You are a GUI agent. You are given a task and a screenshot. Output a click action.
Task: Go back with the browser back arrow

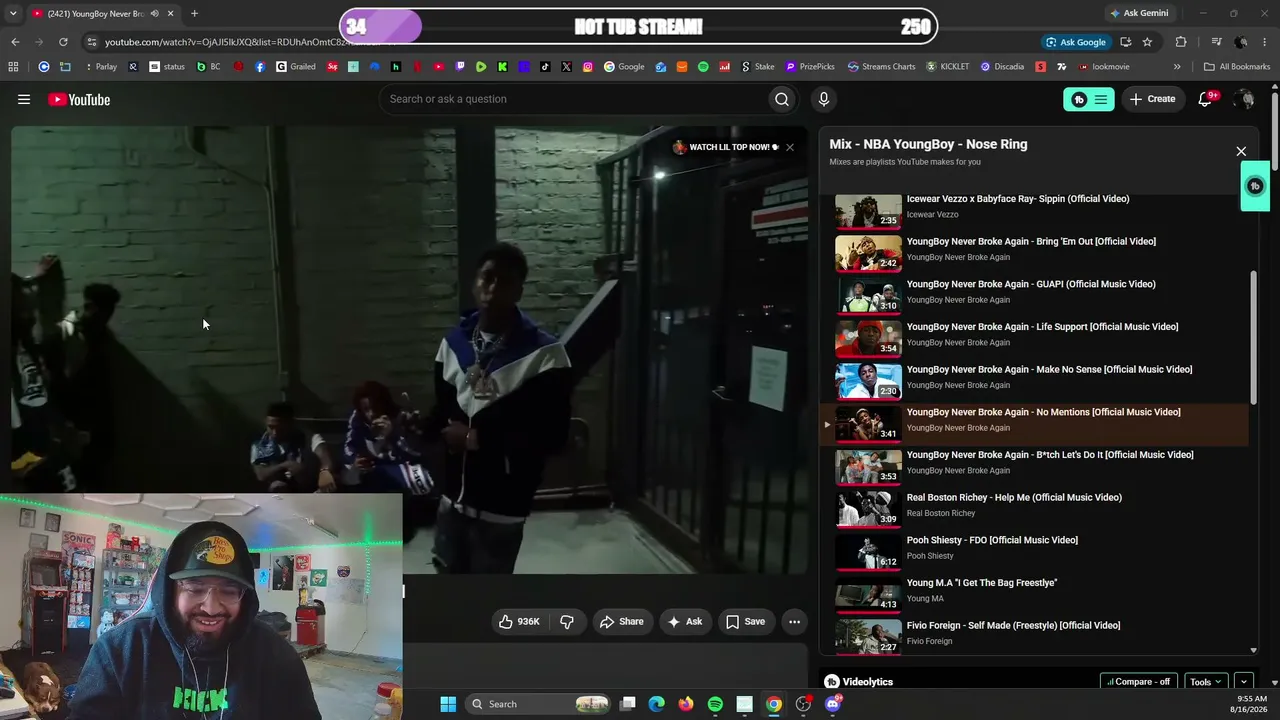[x=15, y=42]
